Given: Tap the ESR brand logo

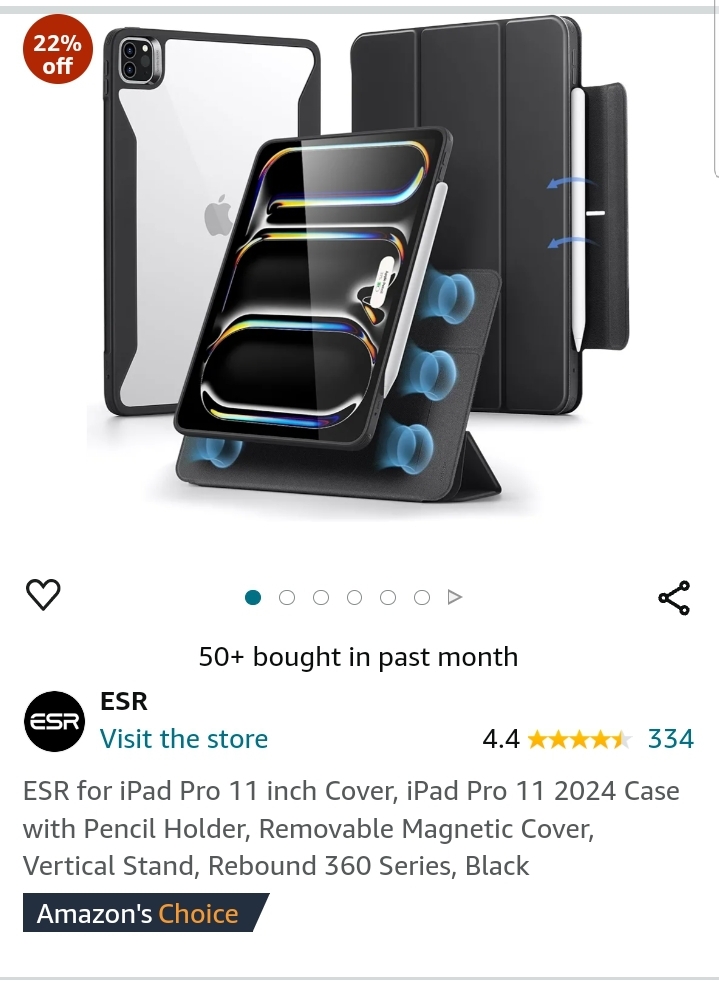Looking at the screenshot, I should click(54, 721).
